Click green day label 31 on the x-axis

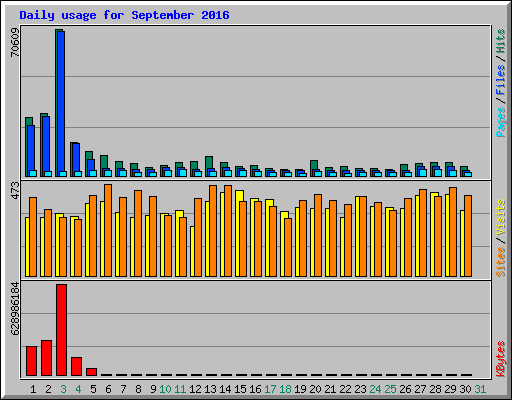(480, 389)
